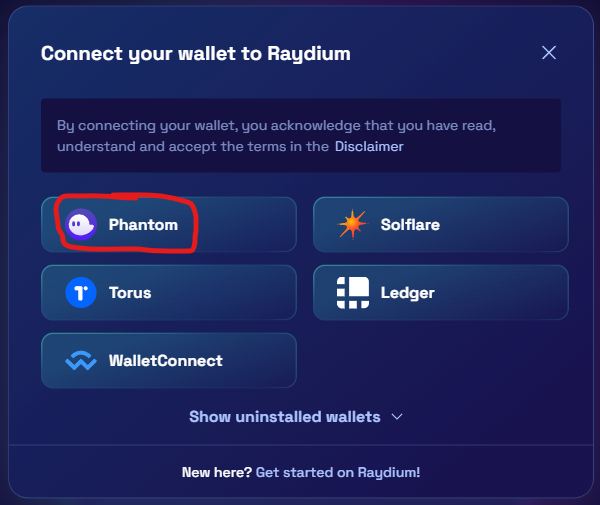Click the white Ledger logo icon

(x=353, y=293)
